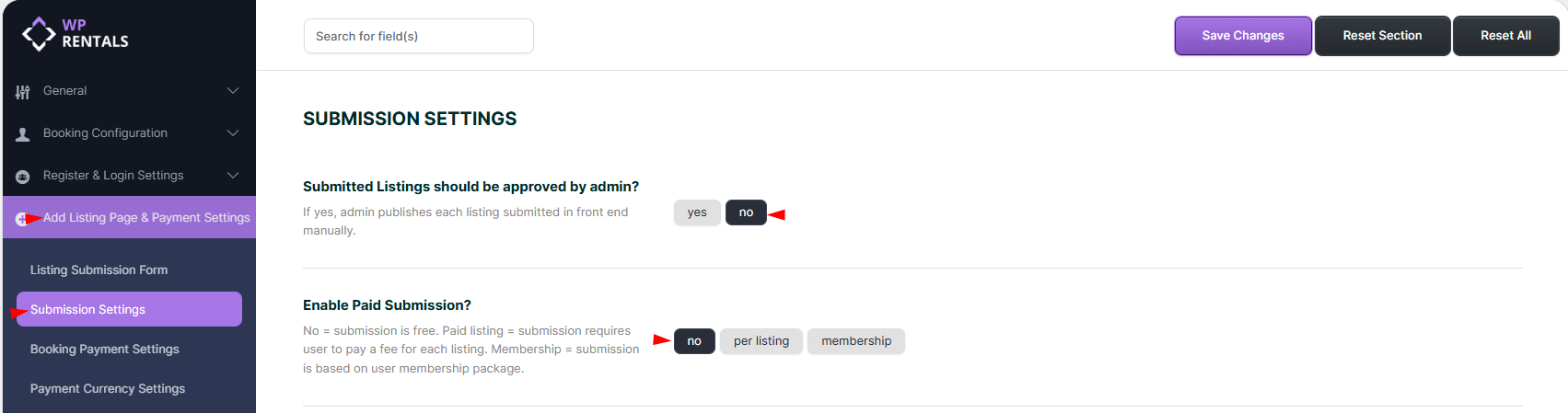Click the Register & Login Settings icon
This screenshot has width=1568, height=413.
(23, 177)
